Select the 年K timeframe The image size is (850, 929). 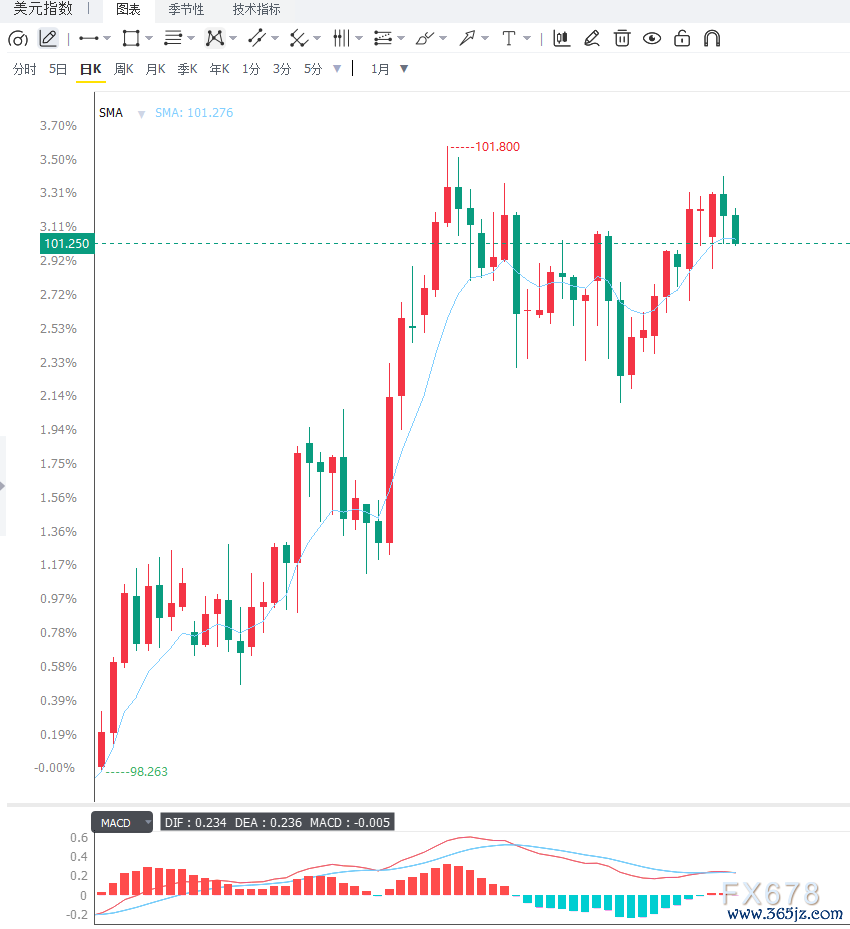219,69
